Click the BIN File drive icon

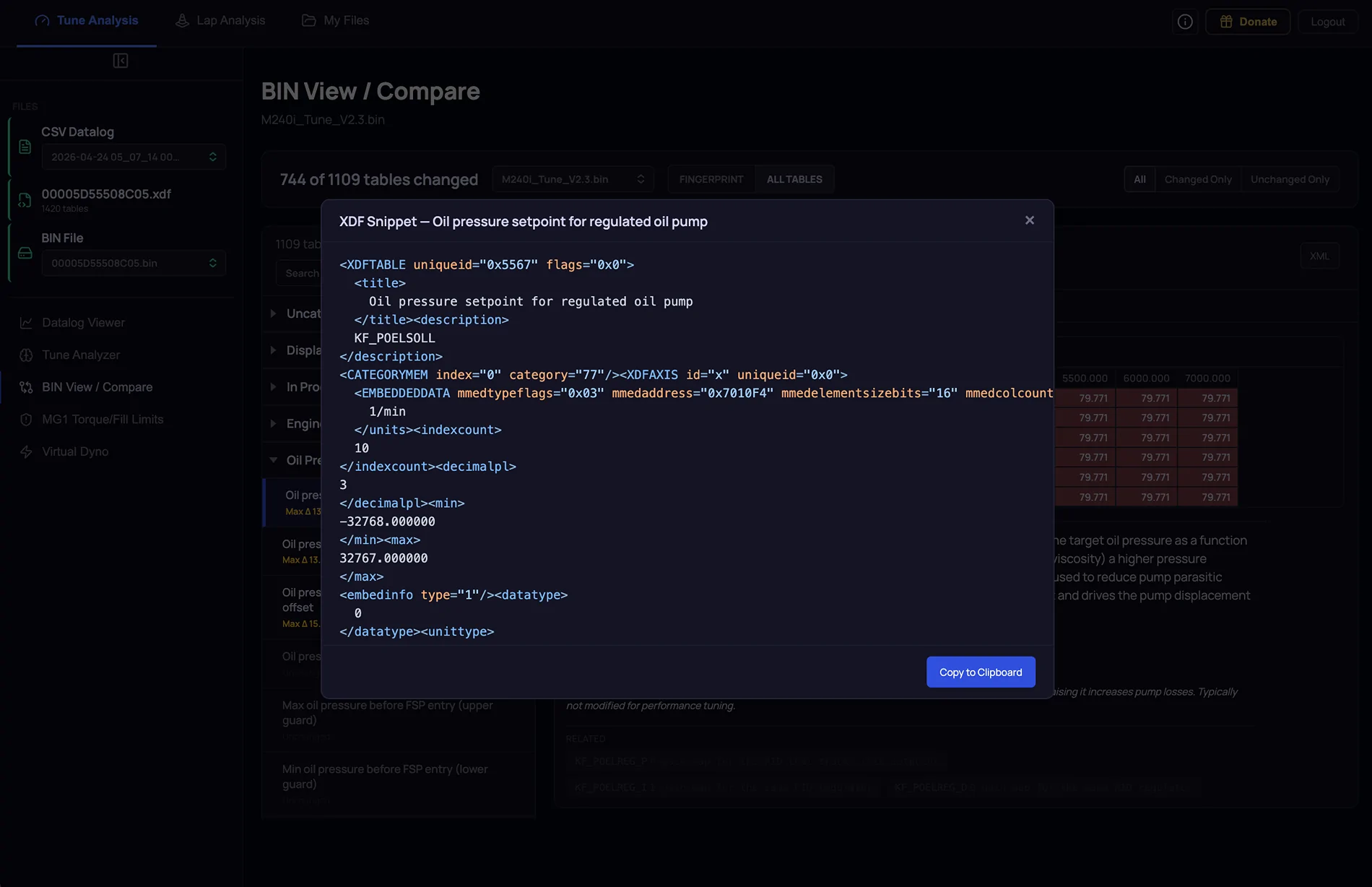pyautogui.click(x=25, y=253)
